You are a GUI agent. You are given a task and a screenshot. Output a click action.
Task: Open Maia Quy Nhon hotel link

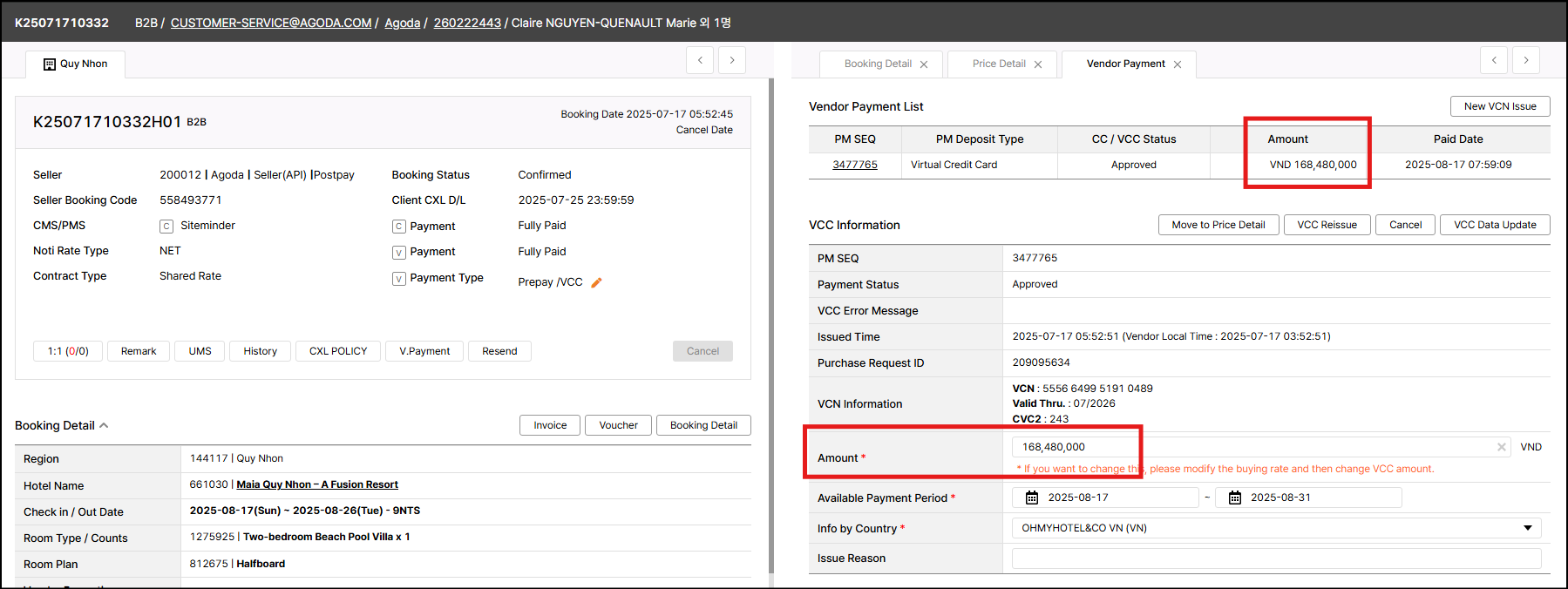(x=317, y=484)
